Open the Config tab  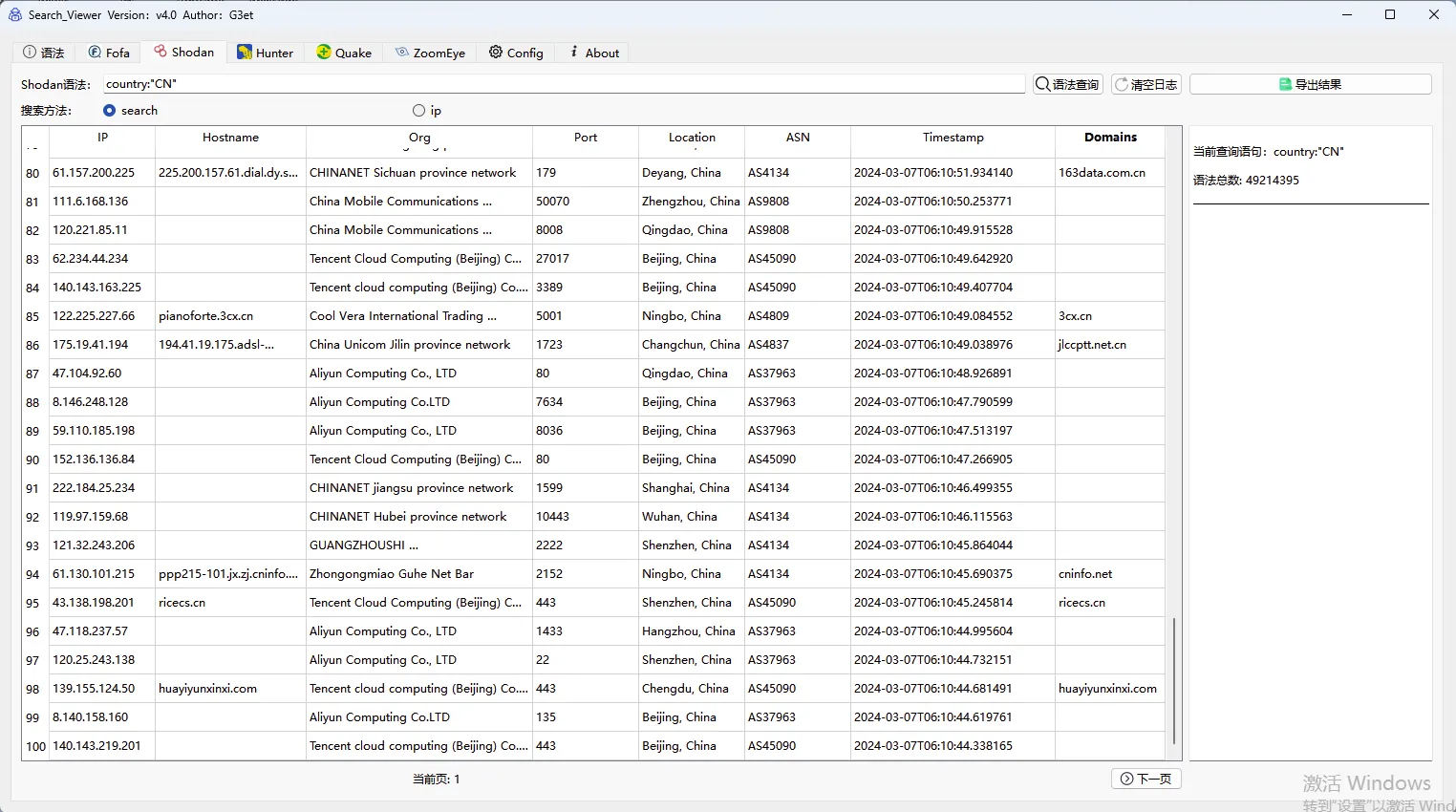click(516, 53)
